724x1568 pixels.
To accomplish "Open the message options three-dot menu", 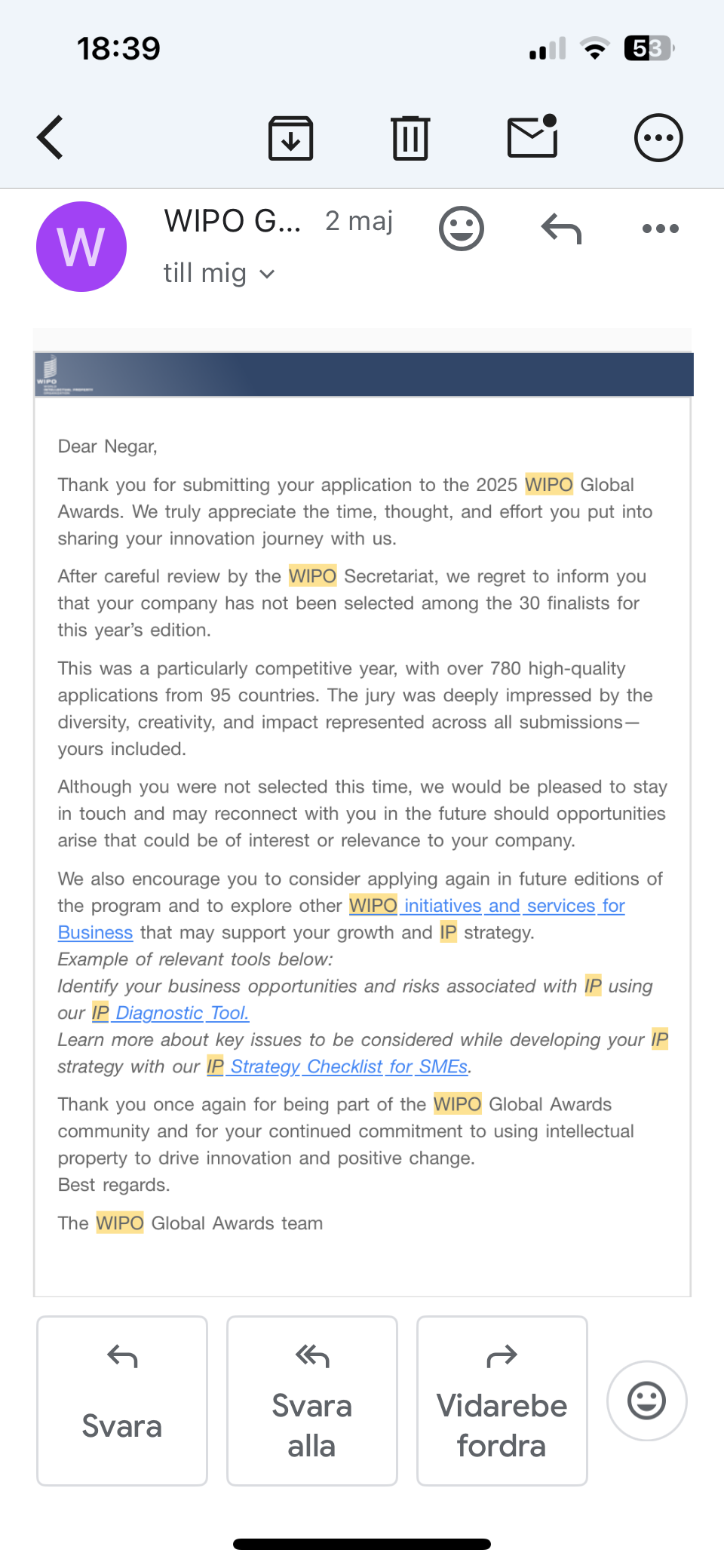I will (x=661, y=229).
